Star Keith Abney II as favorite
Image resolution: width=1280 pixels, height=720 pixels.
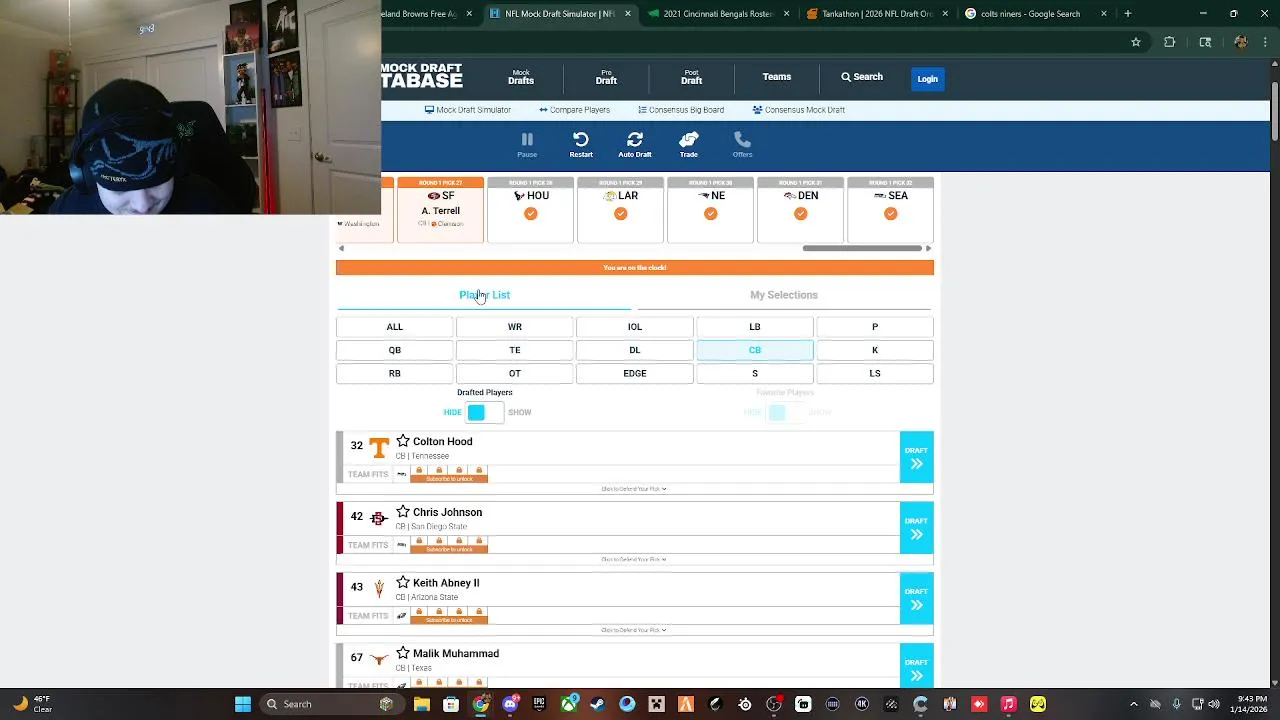click(x=402, y=582)
